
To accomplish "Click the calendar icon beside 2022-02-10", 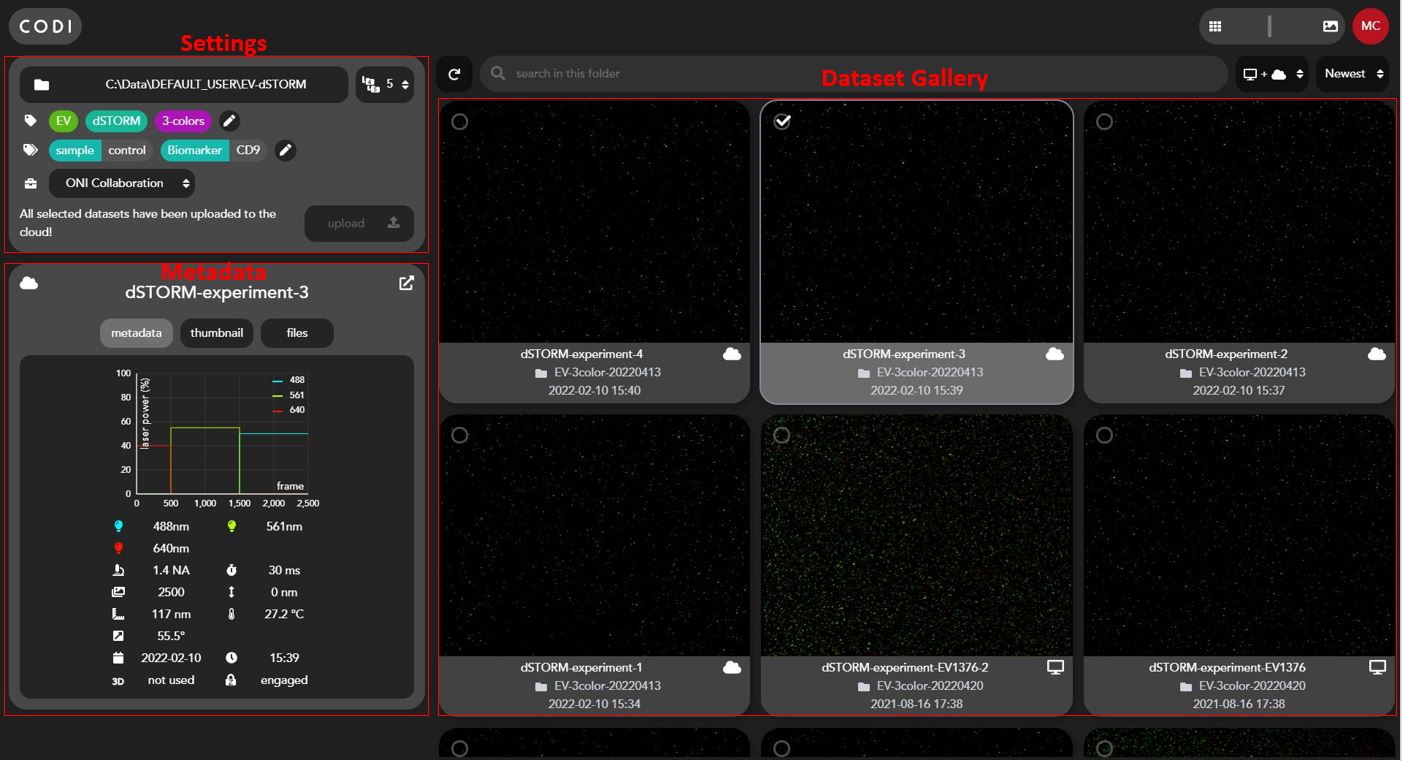I will (x=119, y=659).
